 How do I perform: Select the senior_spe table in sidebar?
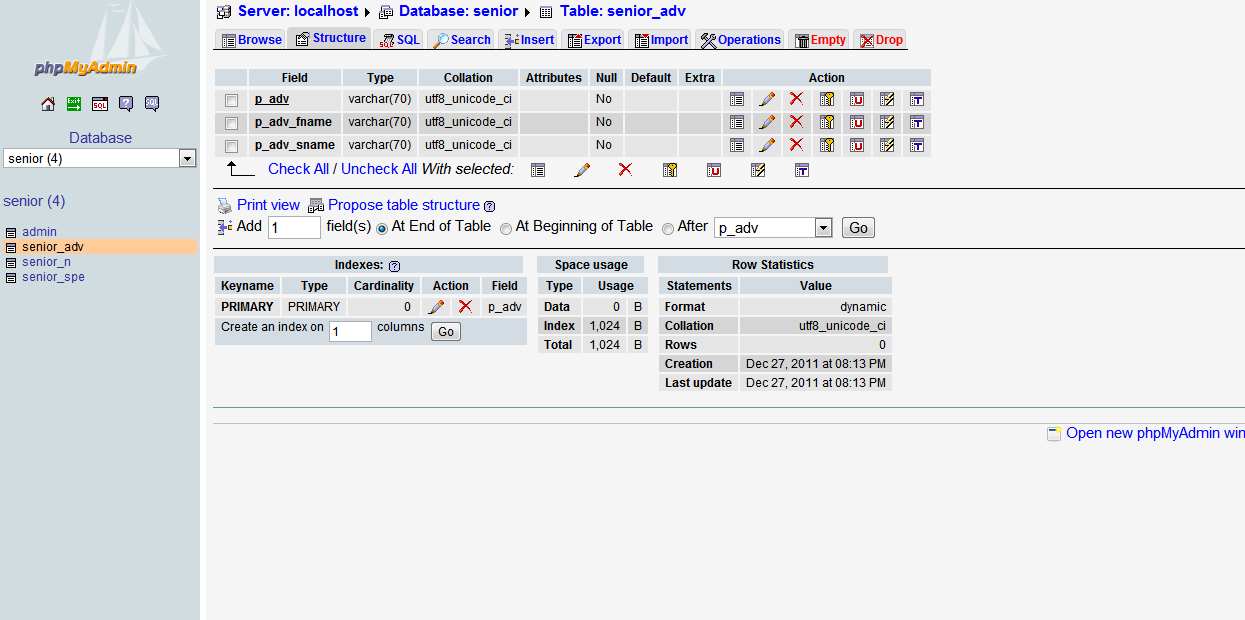(x=53, y=277)
